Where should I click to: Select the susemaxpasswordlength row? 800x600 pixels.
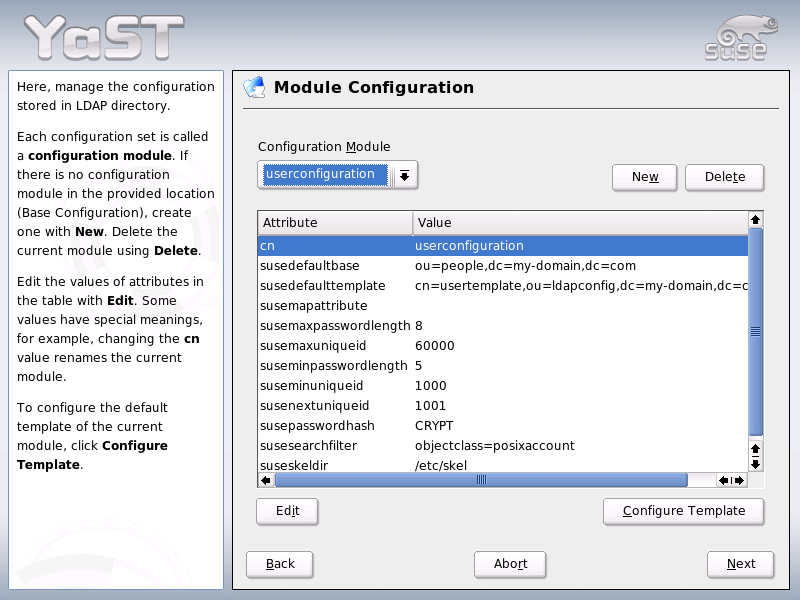[503, 326]
